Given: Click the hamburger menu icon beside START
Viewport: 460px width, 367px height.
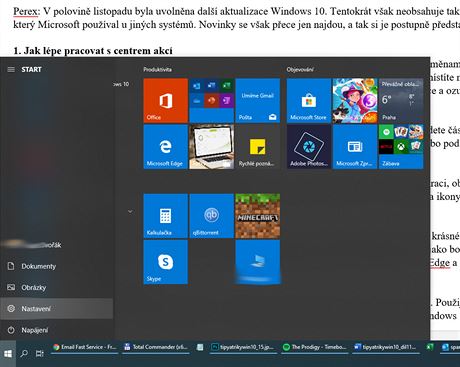Looking at the screenshot, I should [x=11, y=69].
